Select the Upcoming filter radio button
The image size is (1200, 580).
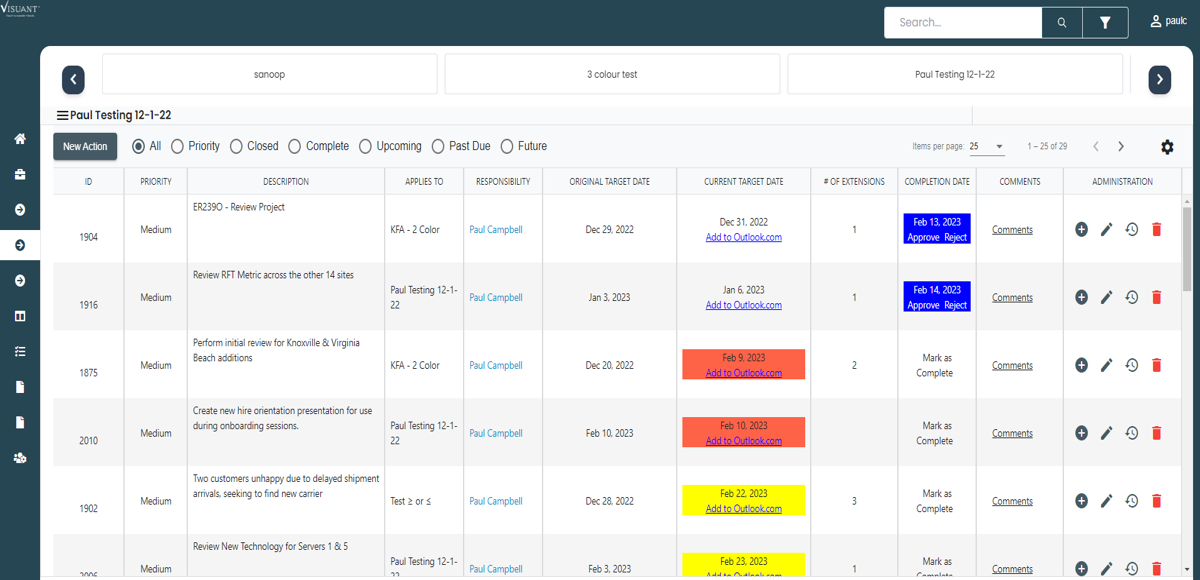pyautogui.click(x=365, y=146)
